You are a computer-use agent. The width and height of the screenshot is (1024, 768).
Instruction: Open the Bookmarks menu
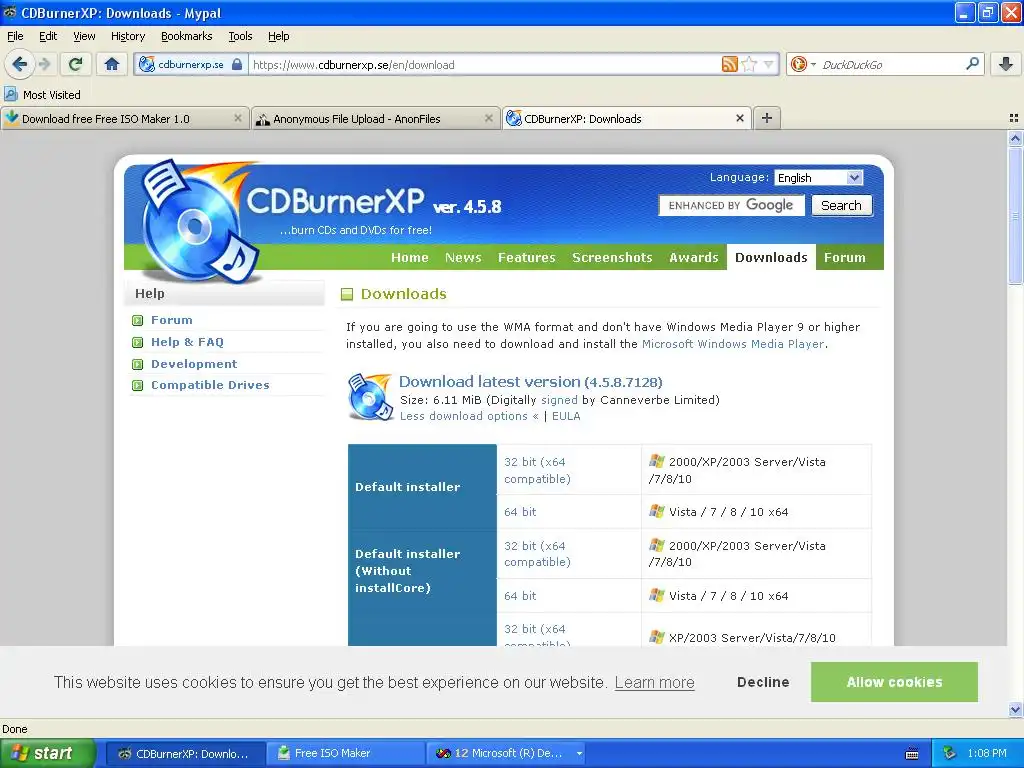point(186,36)
